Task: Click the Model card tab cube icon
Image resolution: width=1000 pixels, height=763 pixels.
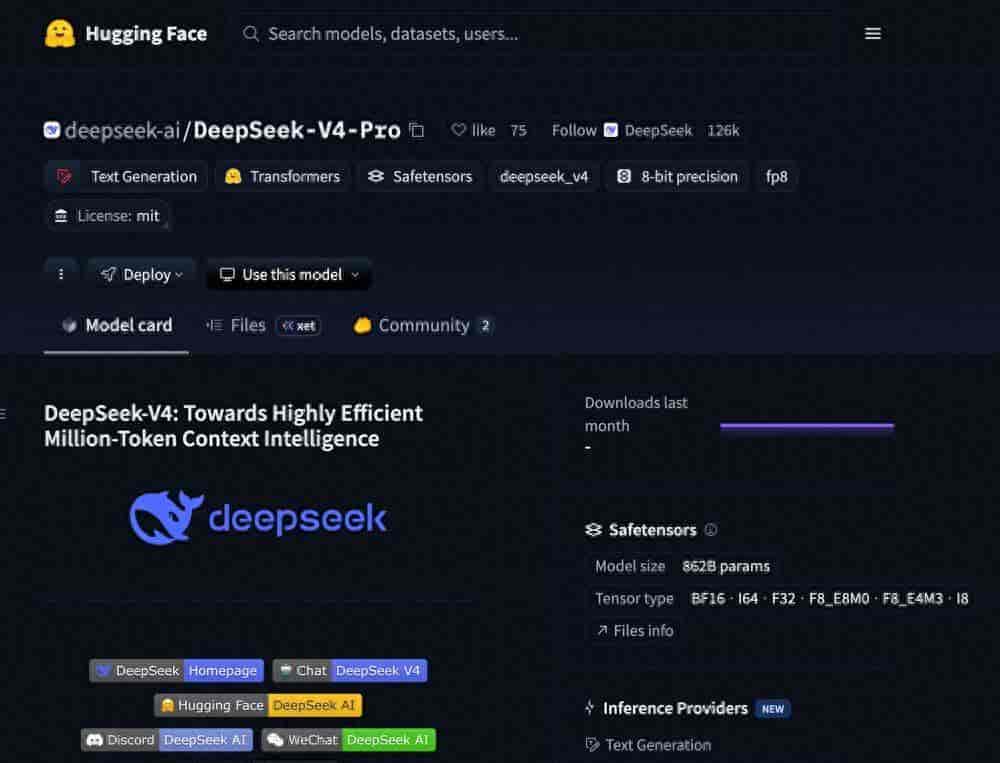Action: [x=70, y=325]
